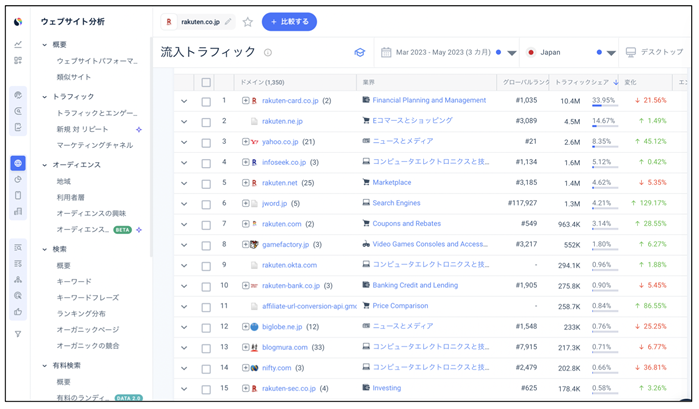Click the bar chart icon in sidebar

point(18,211)
